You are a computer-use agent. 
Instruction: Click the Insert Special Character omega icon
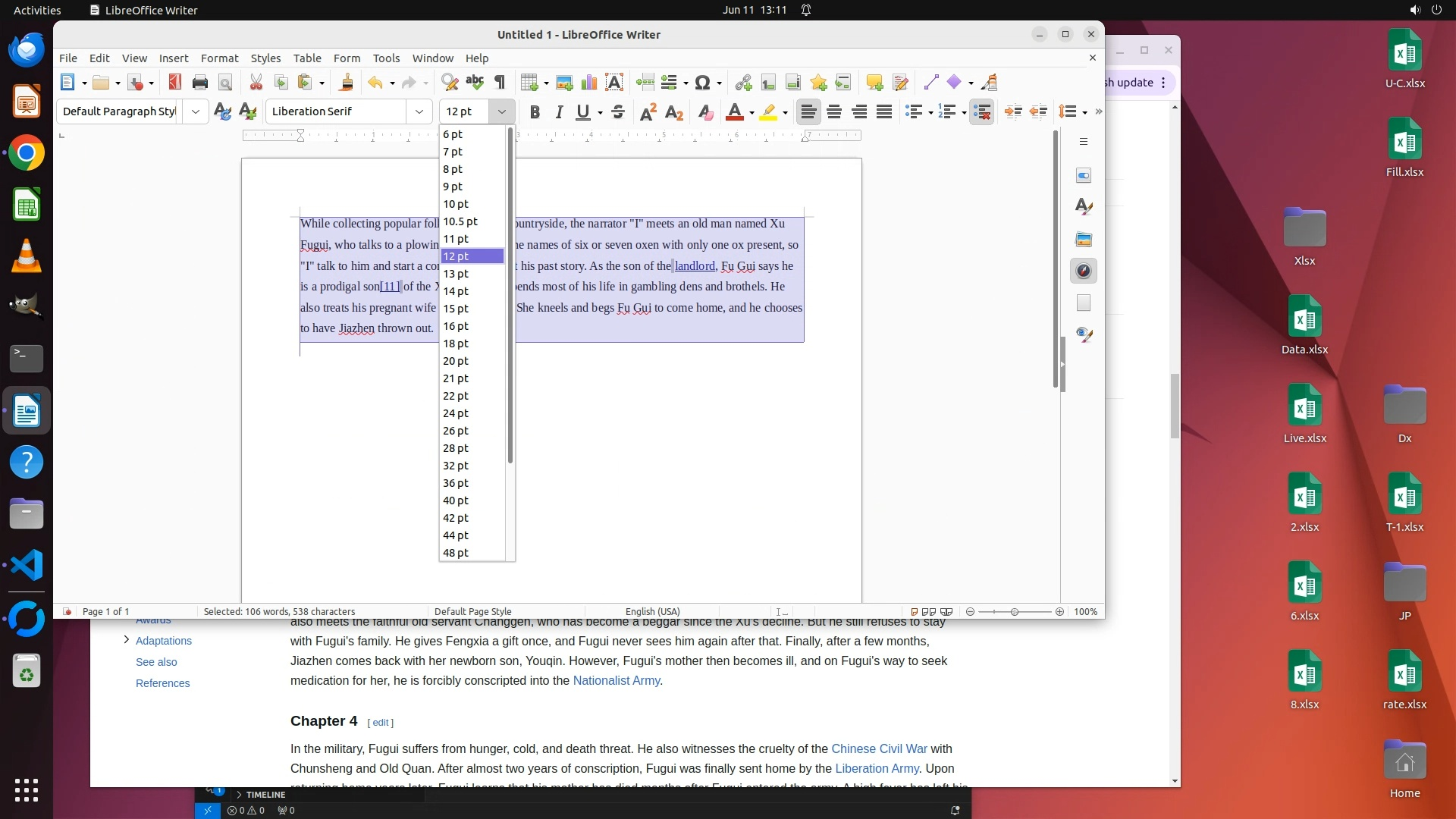tap(702, 83)
